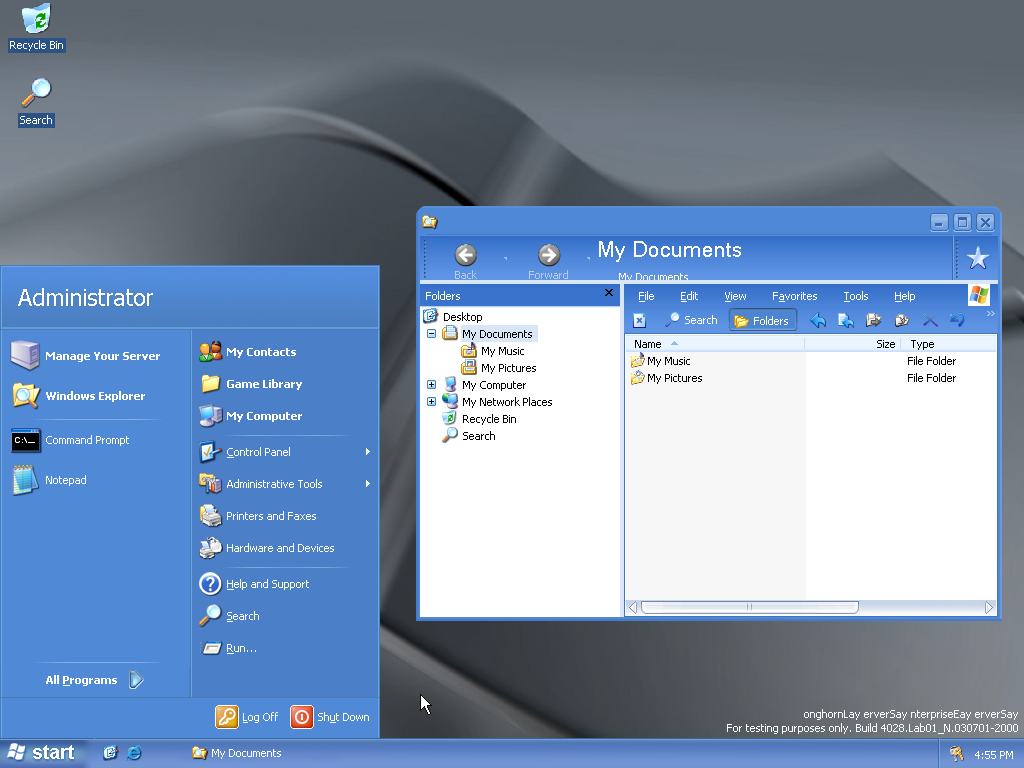Expand the My Network Places node
The height and width of the screenshot is (768, 1024).
click(432, 402)
